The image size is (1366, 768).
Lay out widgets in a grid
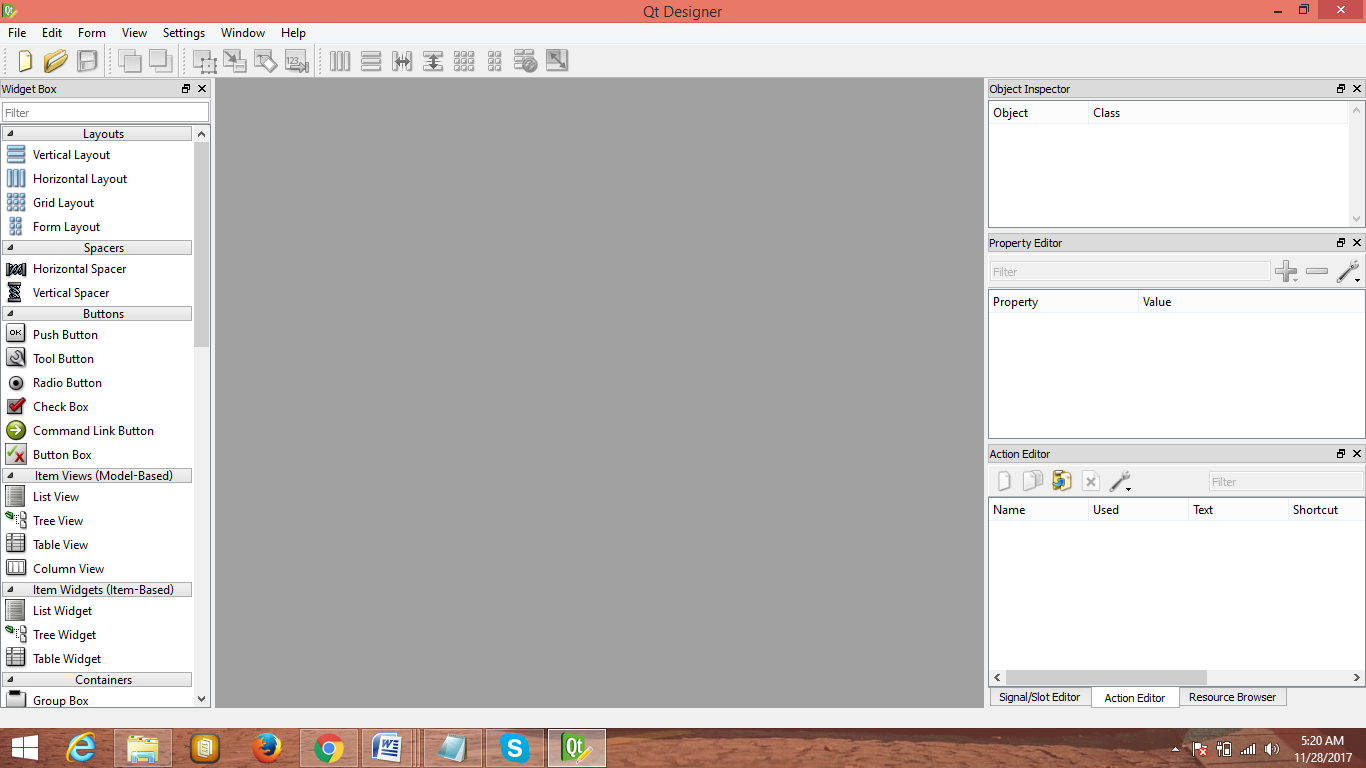464,61
